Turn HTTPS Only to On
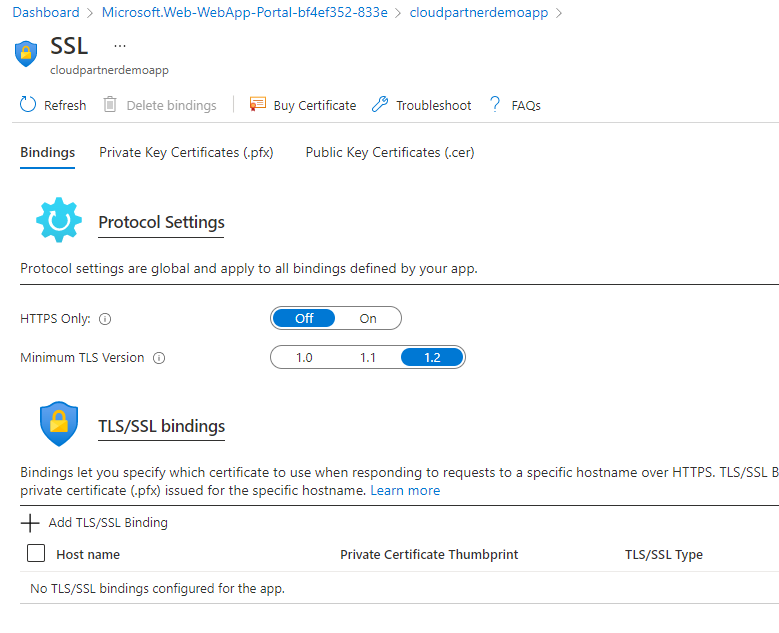This screenshot has width=779, height=633. pos(368,319)
